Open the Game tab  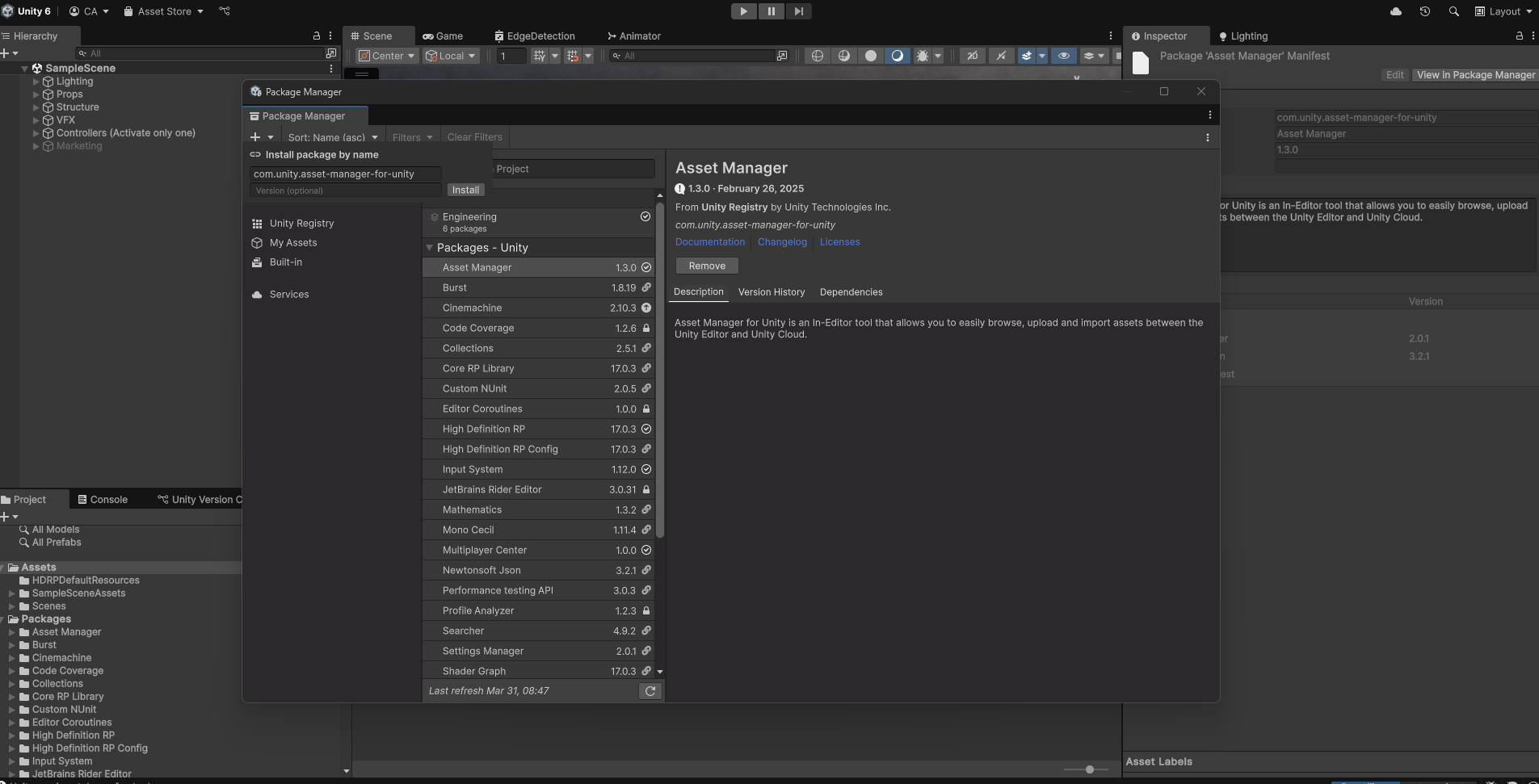pyautogui.click(x=443, y=36)
